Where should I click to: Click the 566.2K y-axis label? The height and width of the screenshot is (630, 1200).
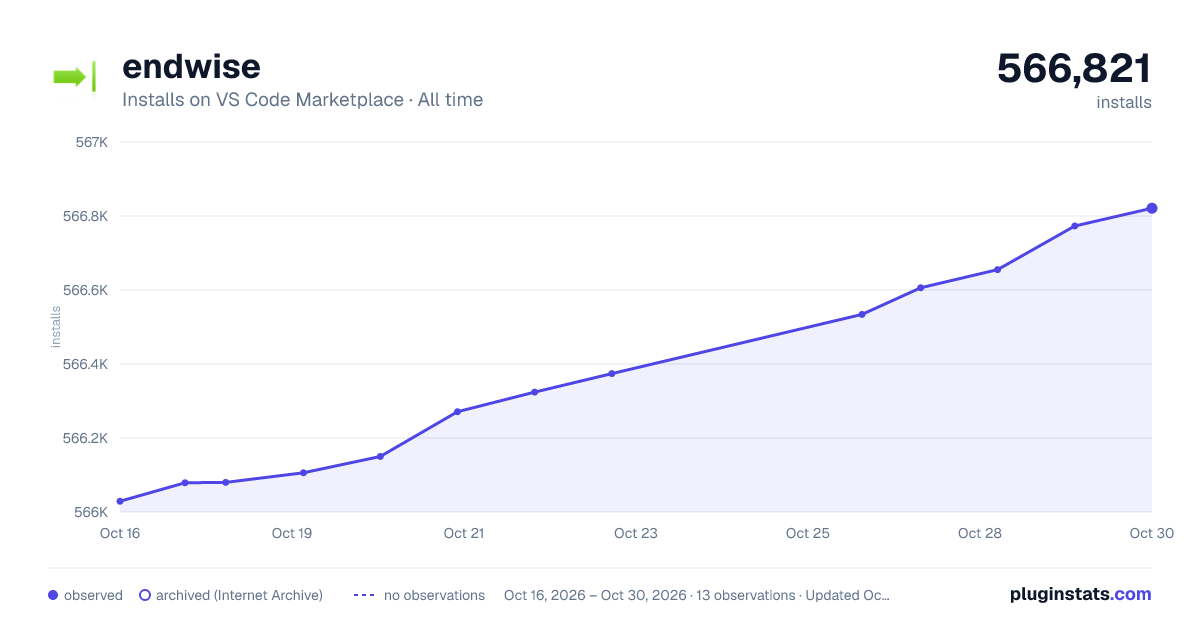85,438
